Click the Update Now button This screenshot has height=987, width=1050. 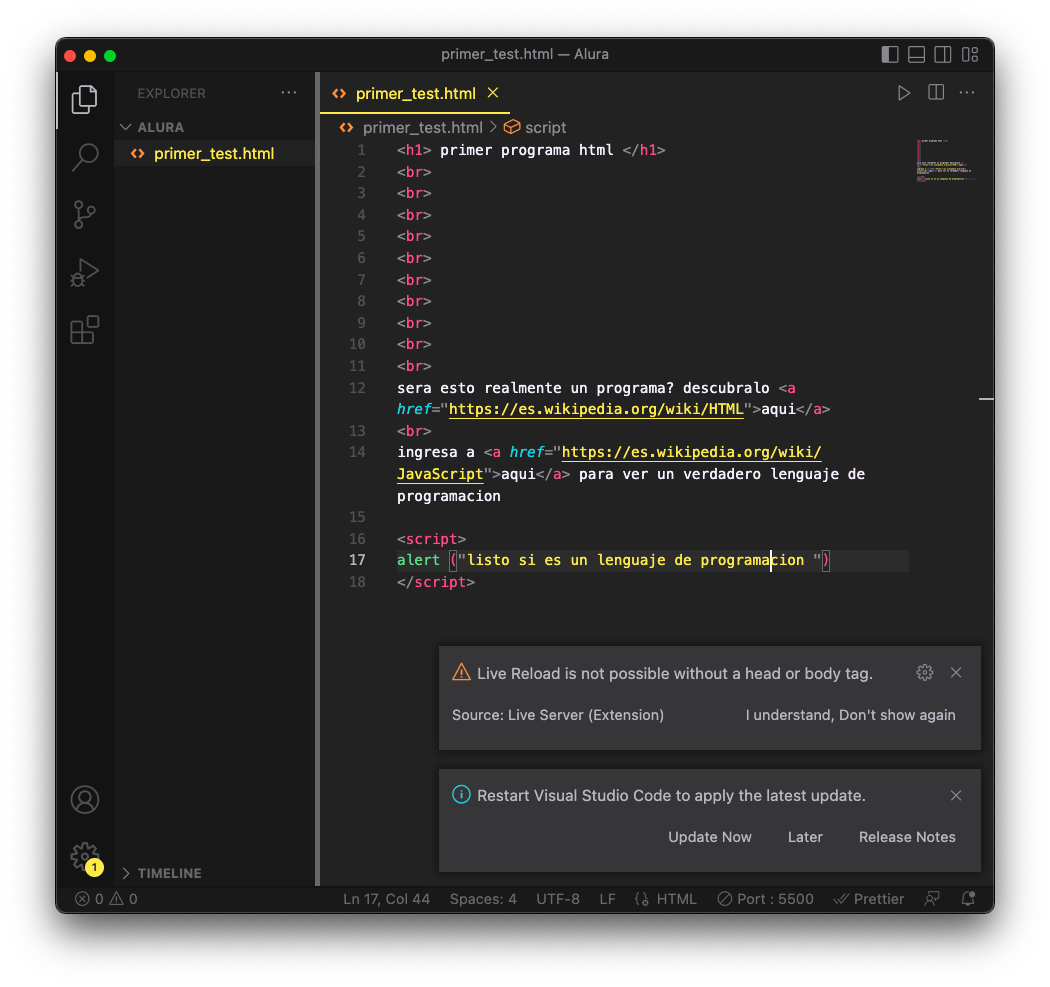tap(710, 837)
